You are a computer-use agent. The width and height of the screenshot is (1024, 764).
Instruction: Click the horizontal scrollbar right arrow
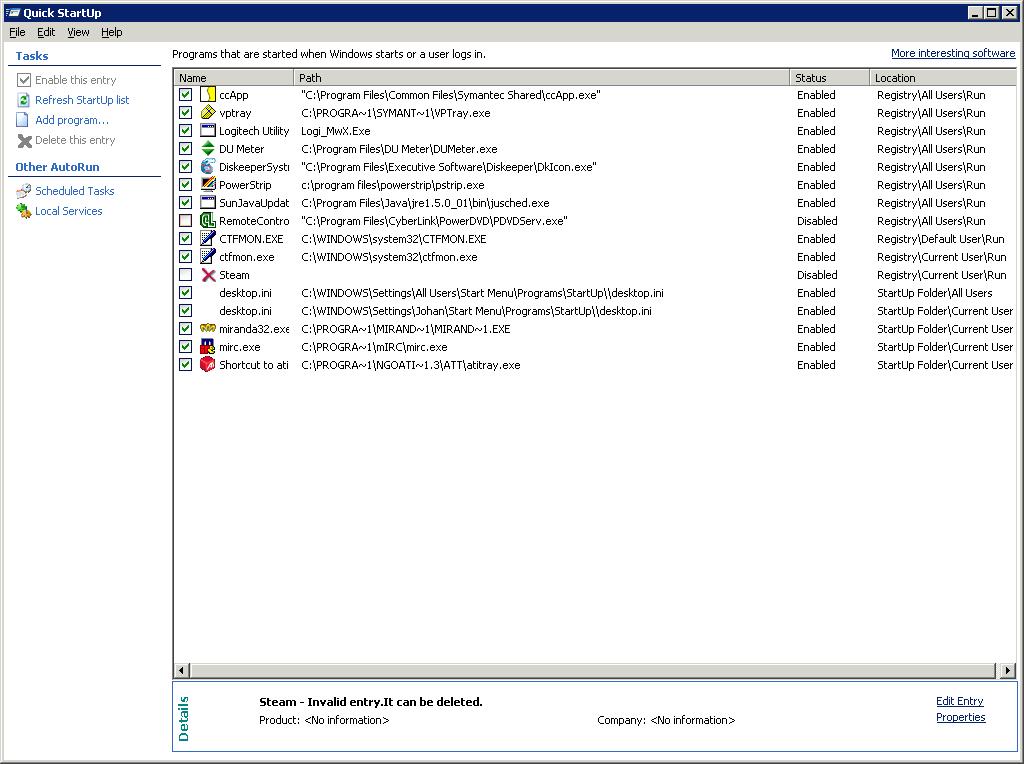(1008, 670)
